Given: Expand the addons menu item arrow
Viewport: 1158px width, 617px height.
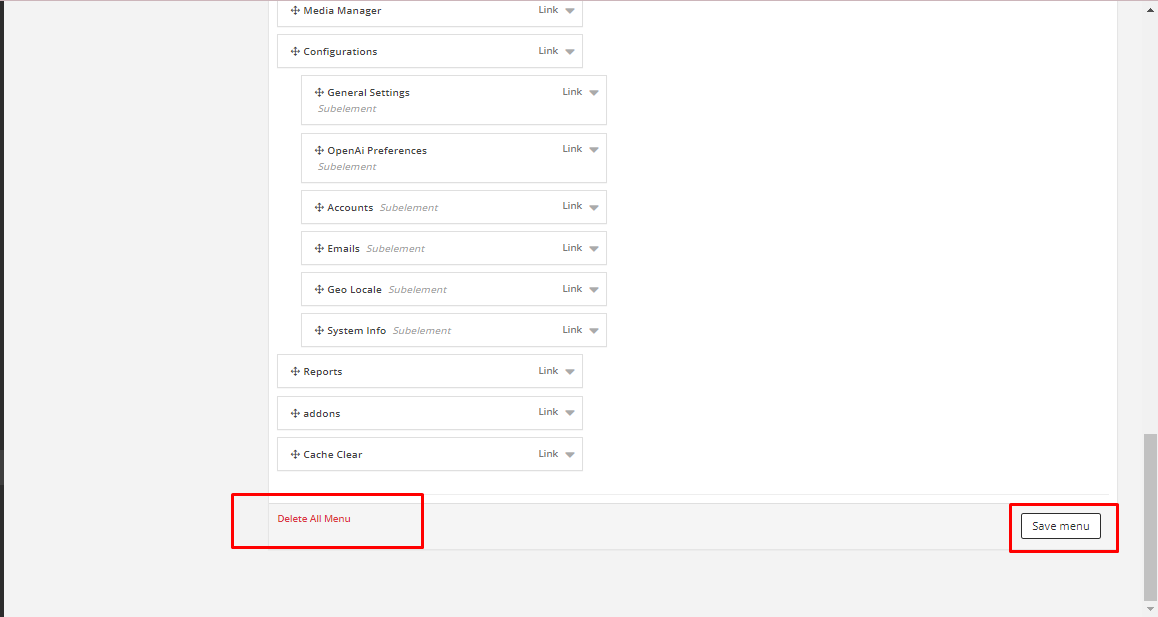Looking at the screenshot, I should [x=570, y=413].
